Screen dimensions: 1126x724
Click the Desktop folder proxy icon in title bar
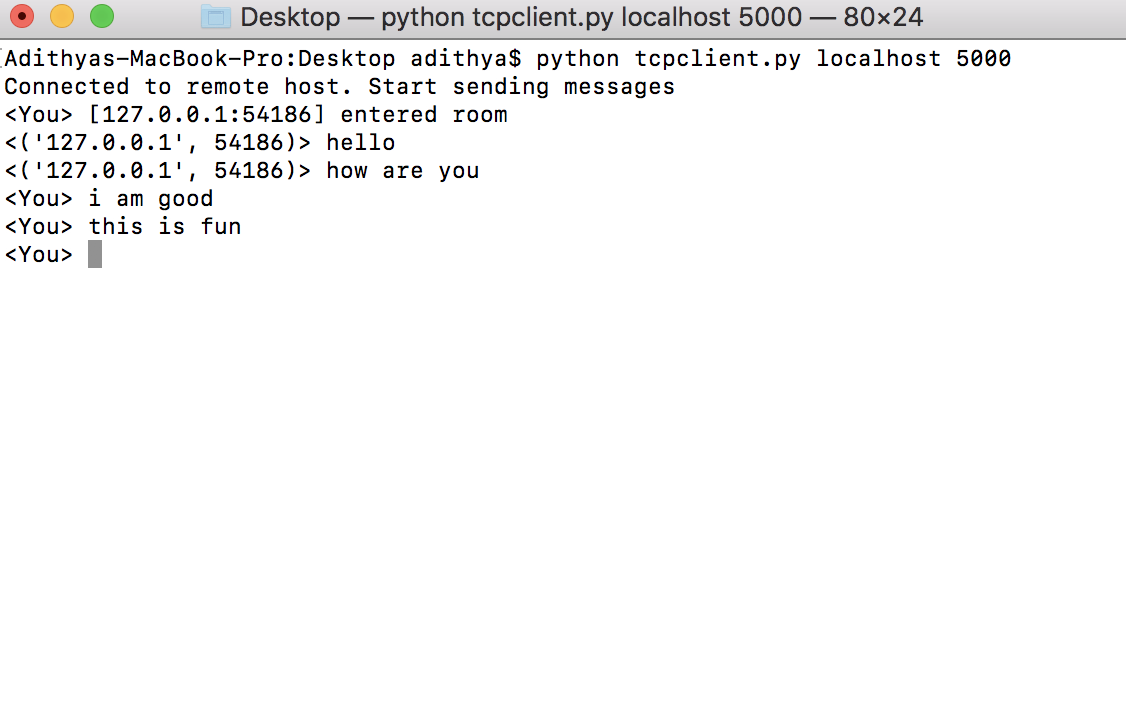(x=215, y=17)
